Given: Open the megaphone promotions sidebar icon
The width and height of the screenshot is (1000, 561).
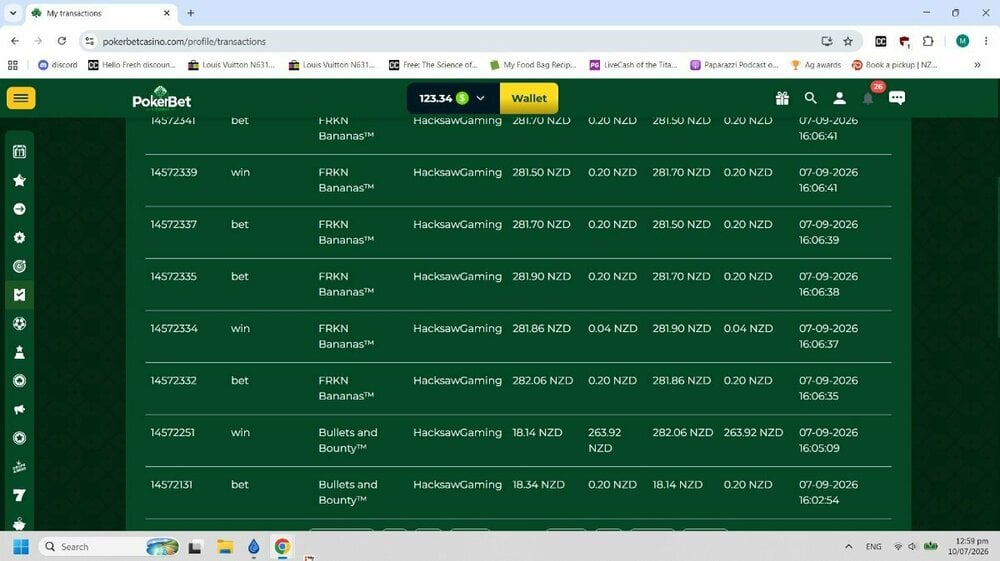Looking at the screenshot, I should tap(20, 409).
